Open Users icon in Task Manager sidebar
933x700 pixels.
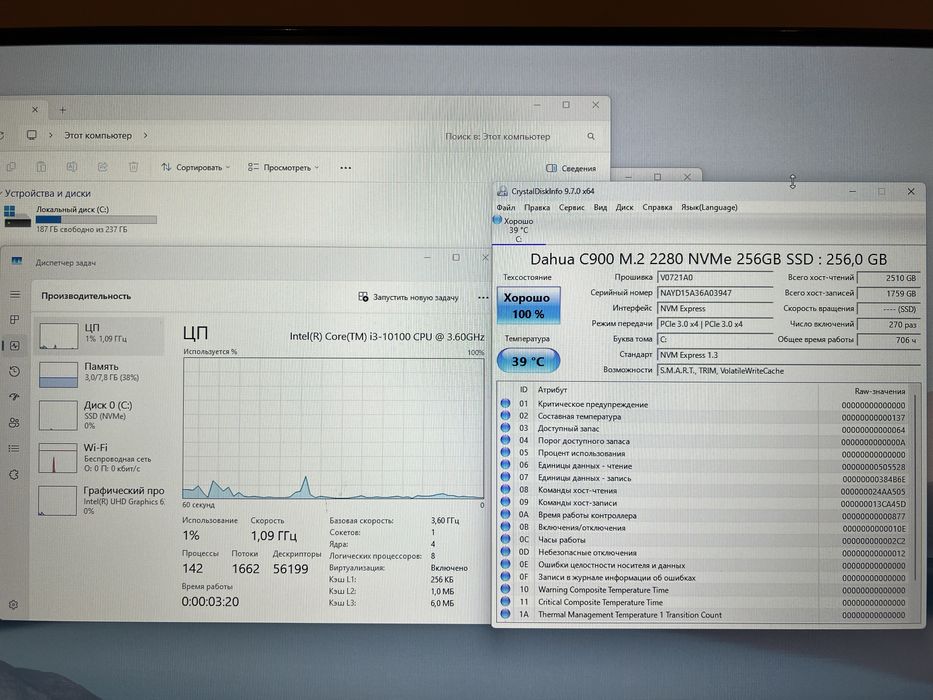tap(15, 423)
